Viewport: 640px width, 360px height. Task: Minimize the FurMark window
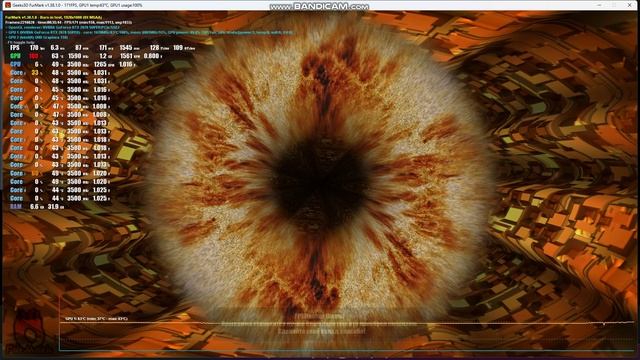click(599, 5)
